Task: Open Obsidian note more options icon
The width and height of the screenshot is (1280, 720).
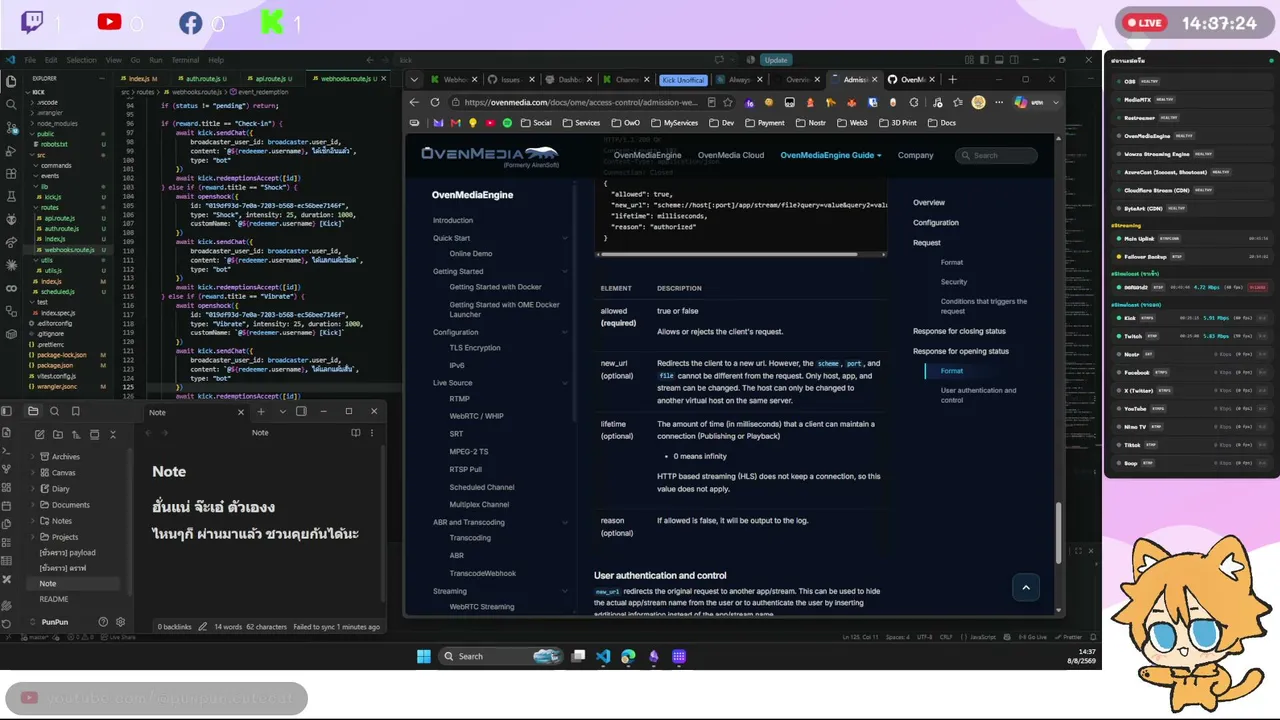Action: coord(371,433)
